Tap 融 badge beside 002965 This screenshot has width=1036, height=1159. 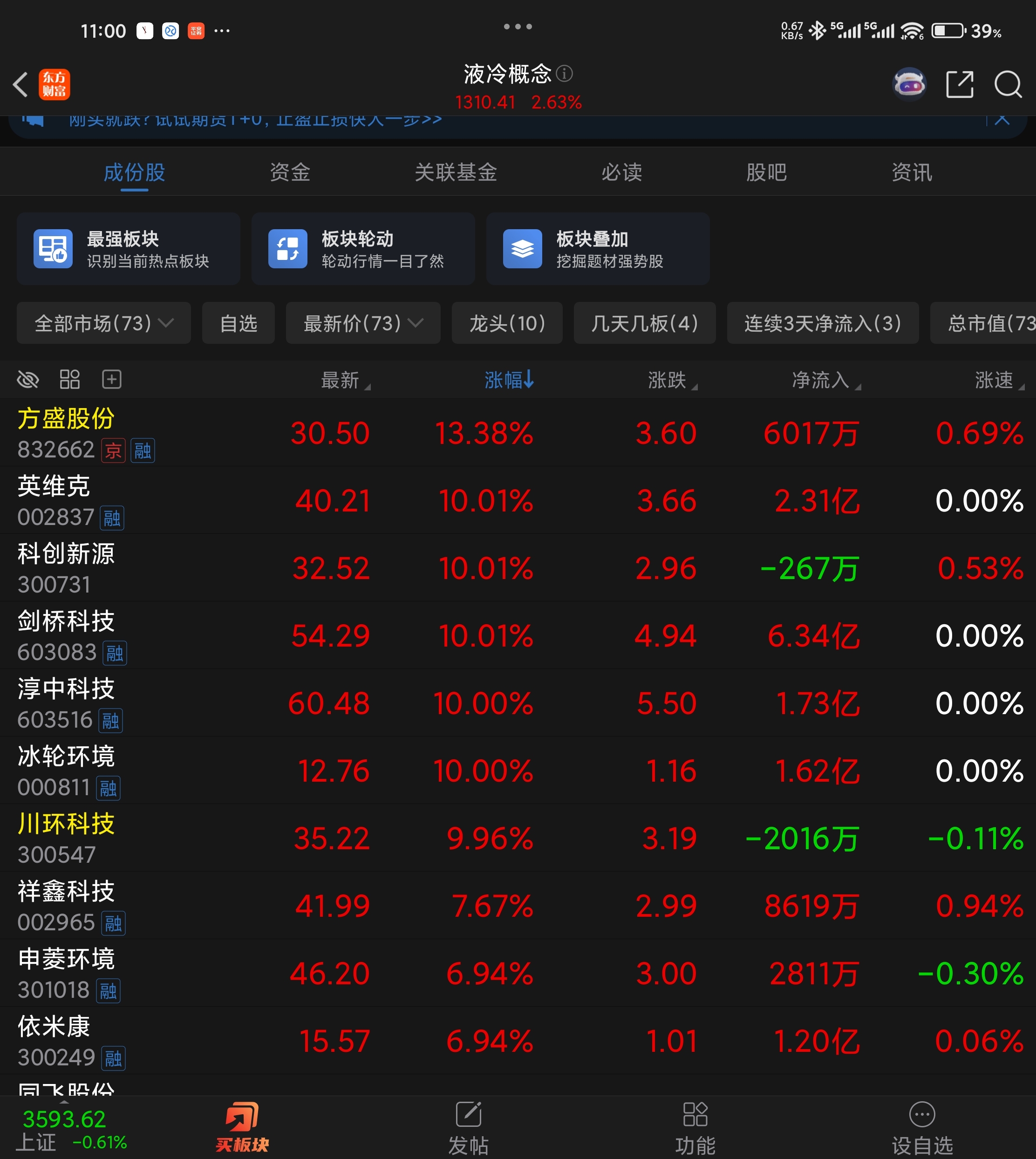[x=113, y=923]
